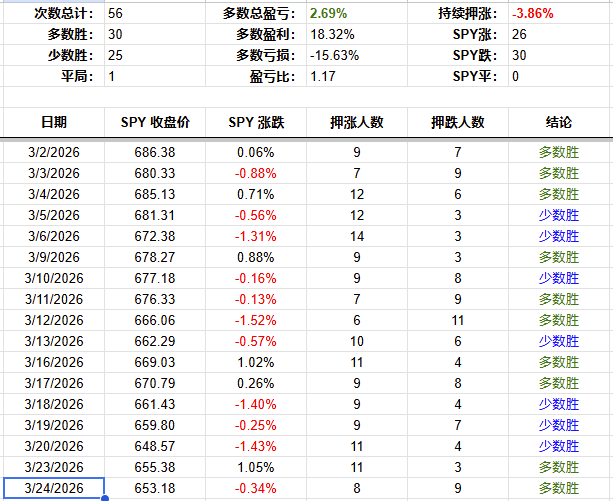Click the 持续押涨 label cell
Screen dimensions: 613x501
coord(458,14)
